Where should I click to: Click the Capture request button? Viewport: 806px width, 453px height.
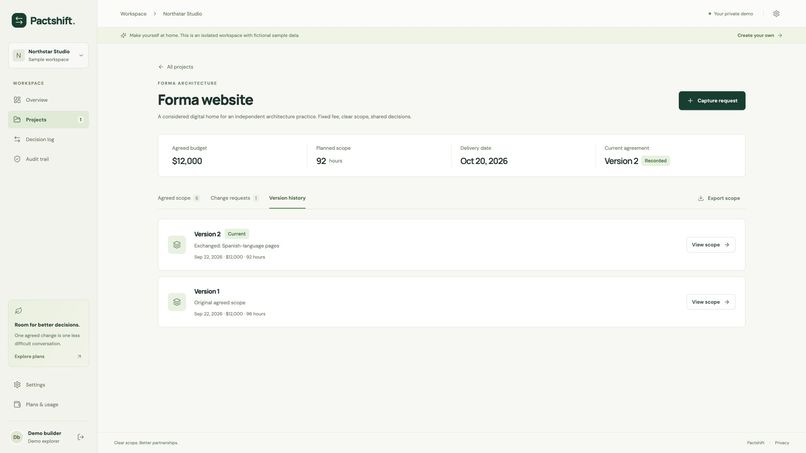tap(712, 101)
